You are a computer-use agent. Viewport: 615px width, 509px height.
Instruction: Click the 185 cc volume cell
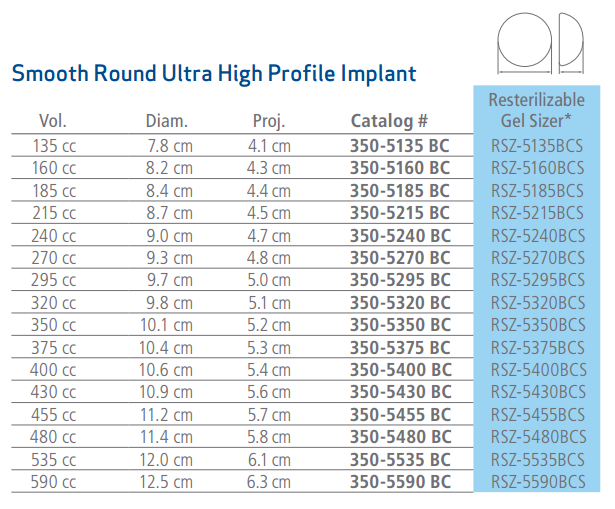(x=55, y=190)
